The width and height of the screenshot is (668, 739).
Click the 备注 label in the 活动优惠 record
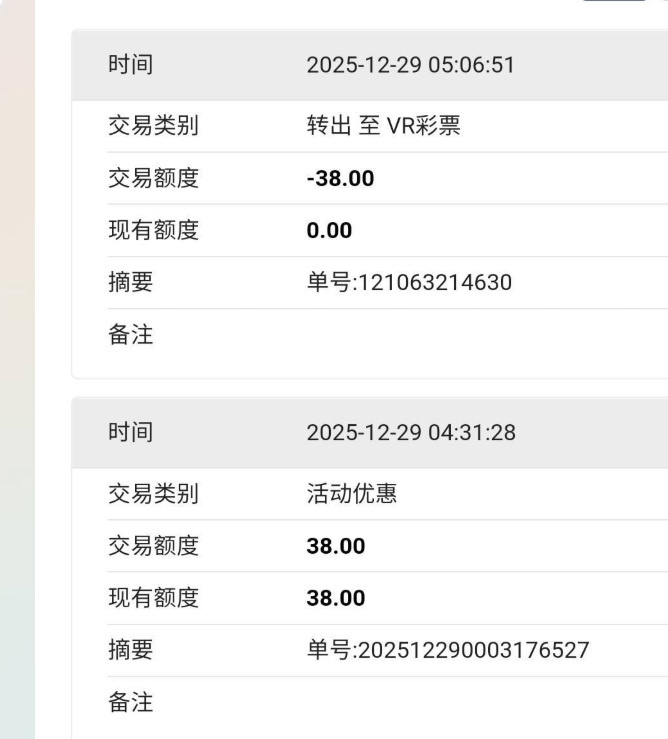tap(130, 702)
